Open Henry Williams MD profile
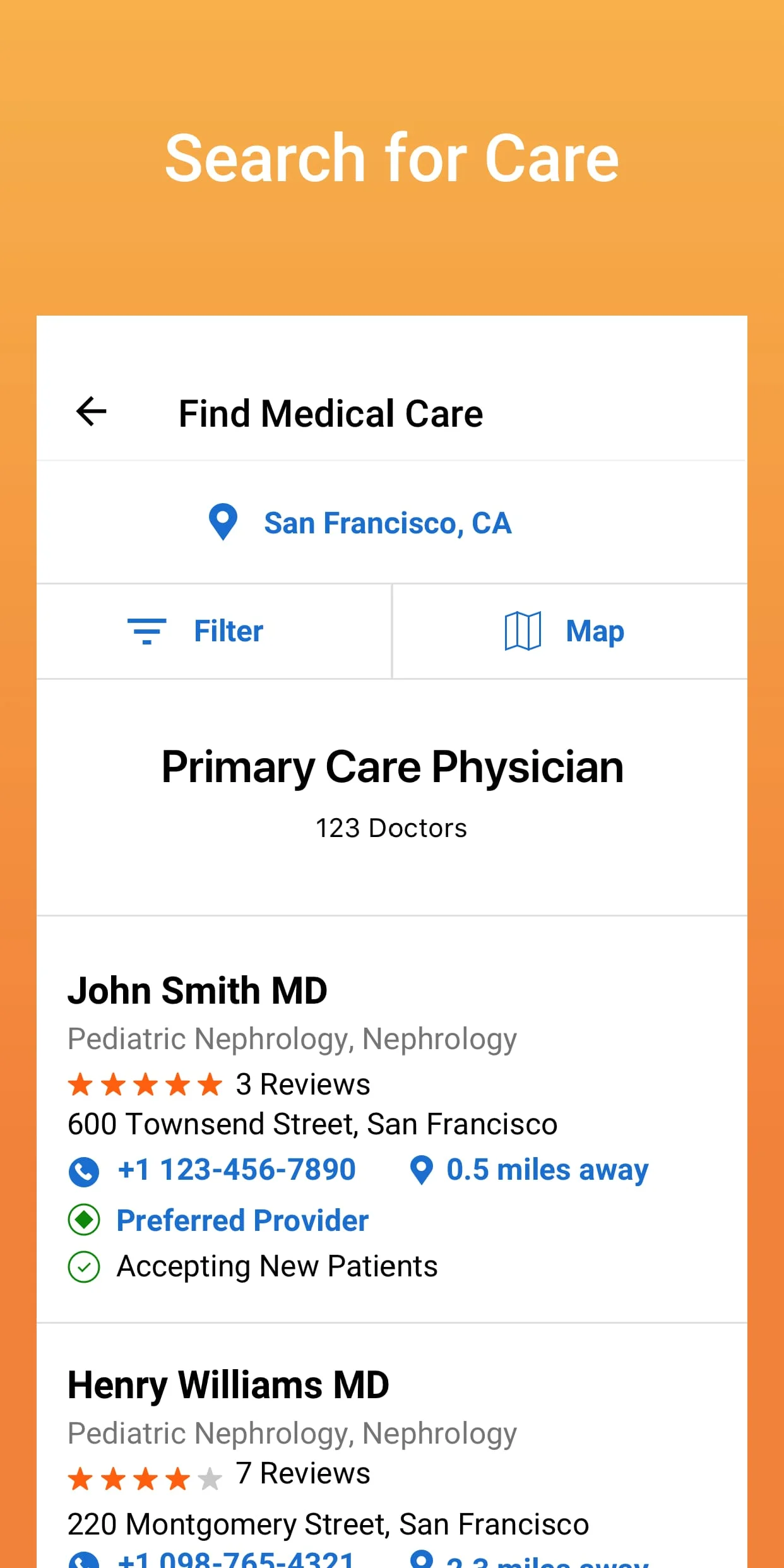This screenshot has width=784, height=1568. 229,1385
